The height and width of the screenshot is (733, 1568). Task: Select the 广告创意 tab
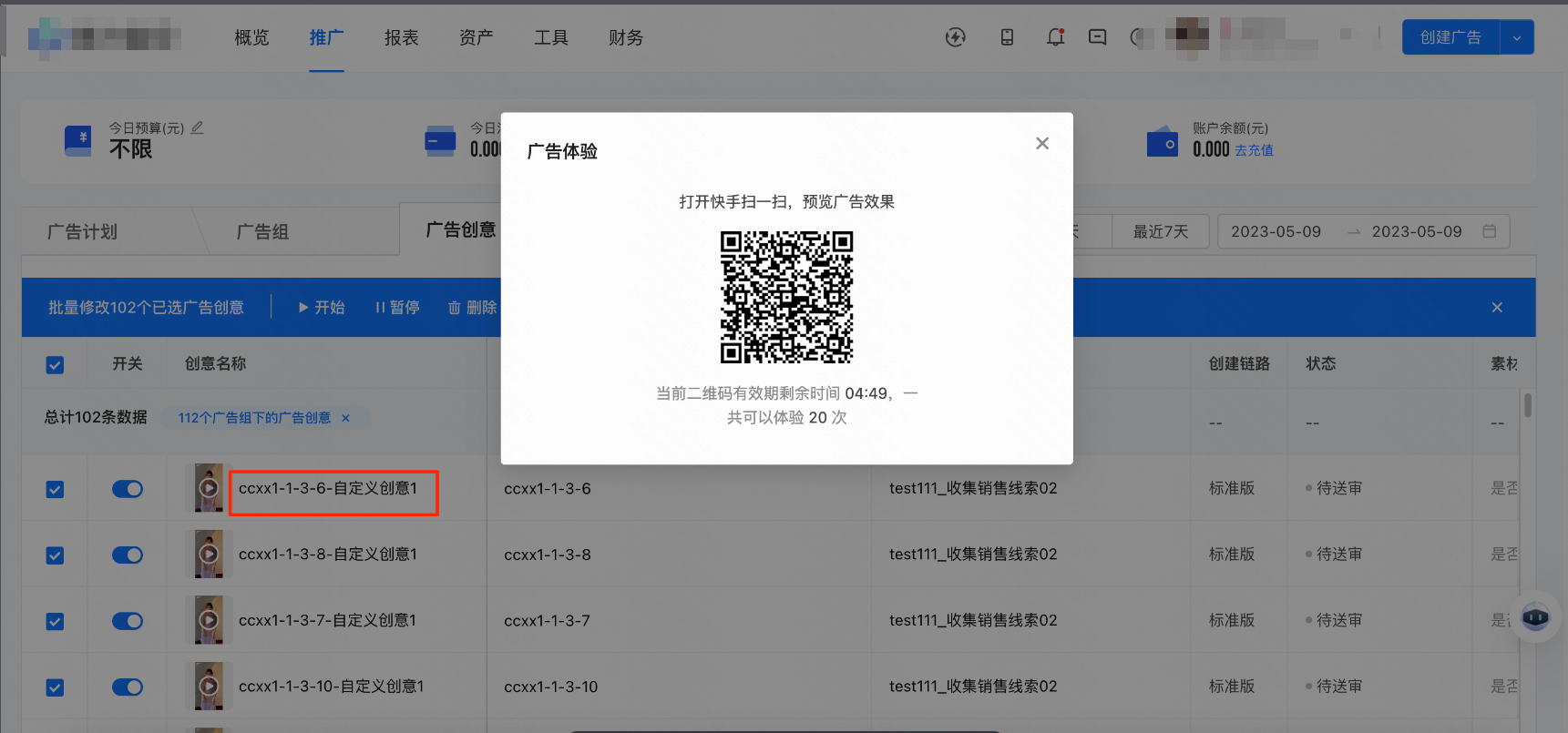[461, 229]
